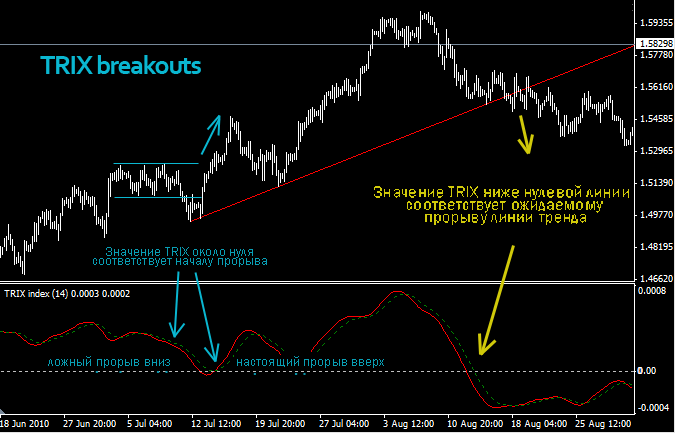Click the 1.48195 price axis value

point(656,247)
